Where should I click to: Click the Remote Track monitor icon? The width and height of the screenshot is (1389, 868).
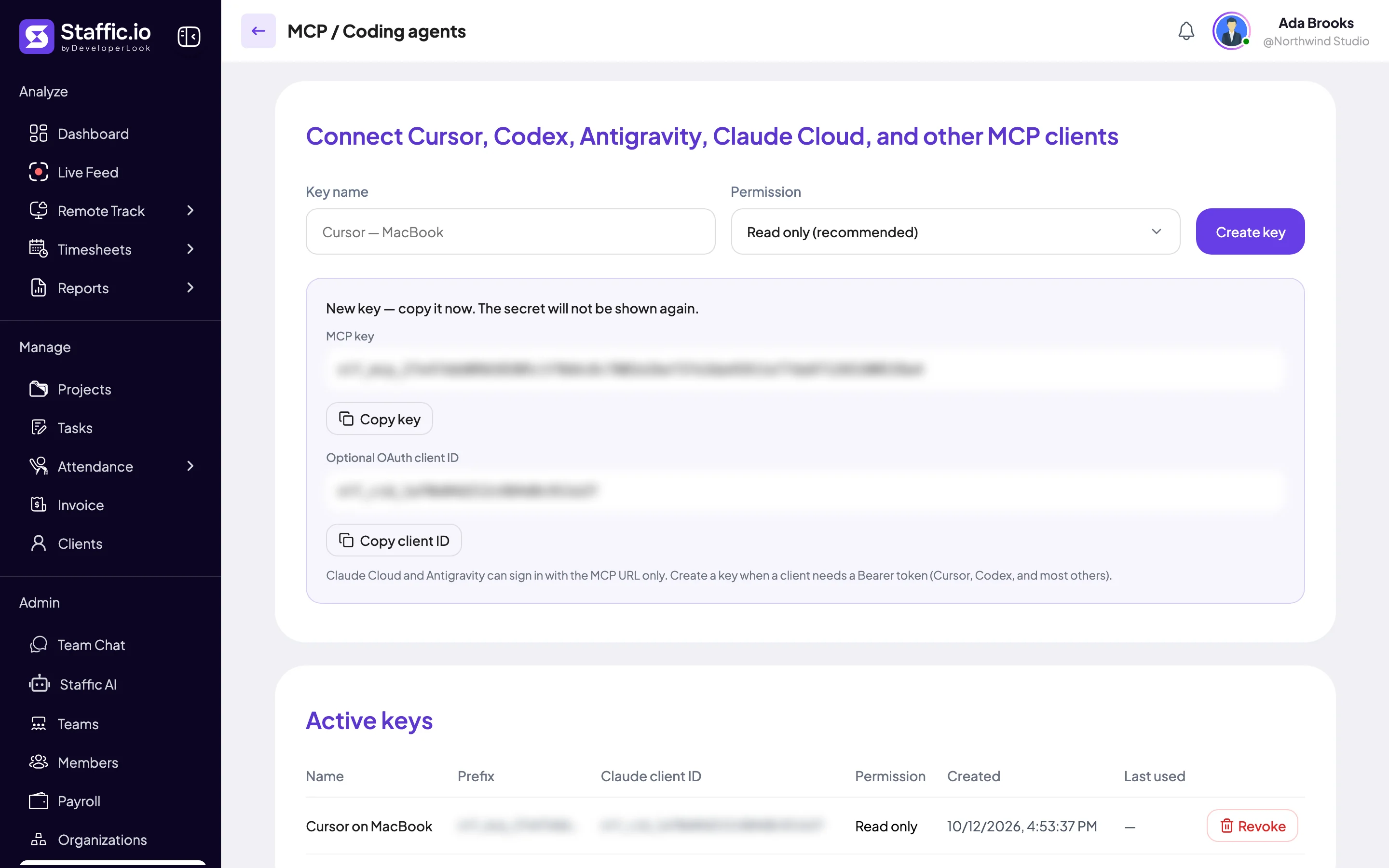[x=39, y=211]
